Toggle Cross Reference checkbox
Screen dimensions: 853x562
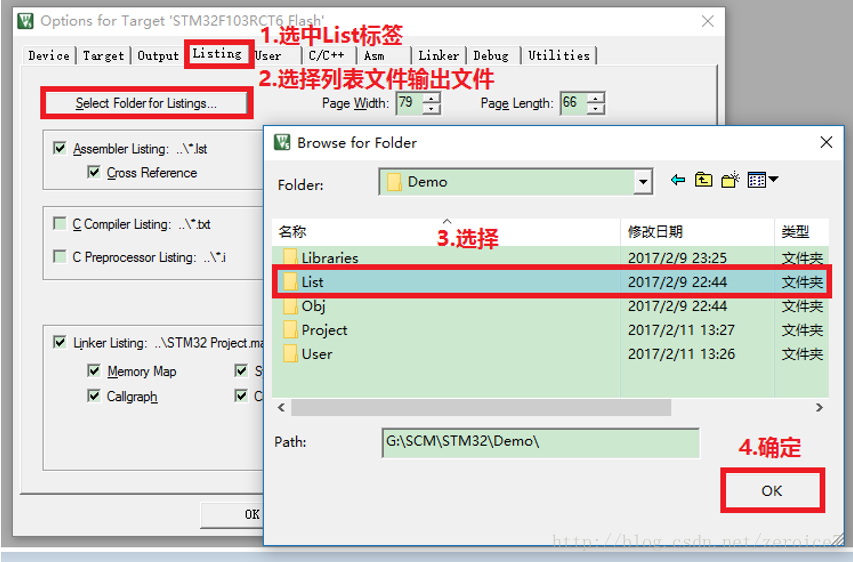click(x=94, y=172)
